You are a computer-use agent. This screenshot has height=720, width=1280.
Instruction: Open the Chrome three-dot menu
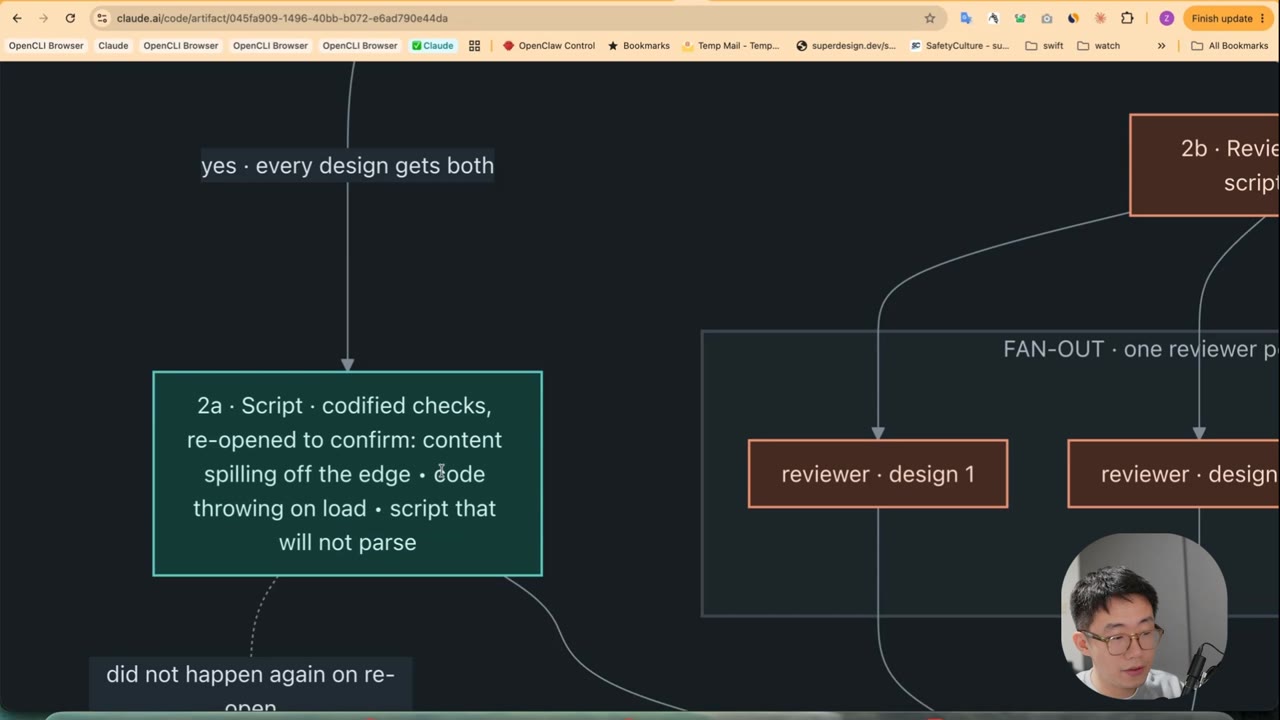pos(1263,18)
